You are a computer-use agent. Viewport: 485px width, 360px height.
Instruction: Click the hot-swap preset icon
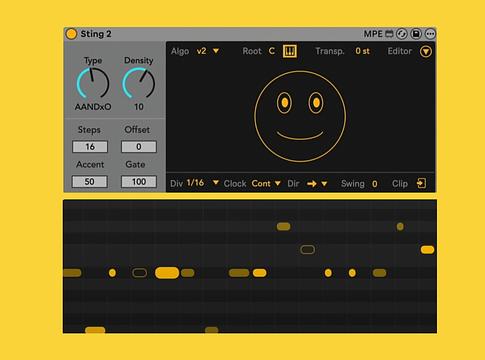(402, 34)
